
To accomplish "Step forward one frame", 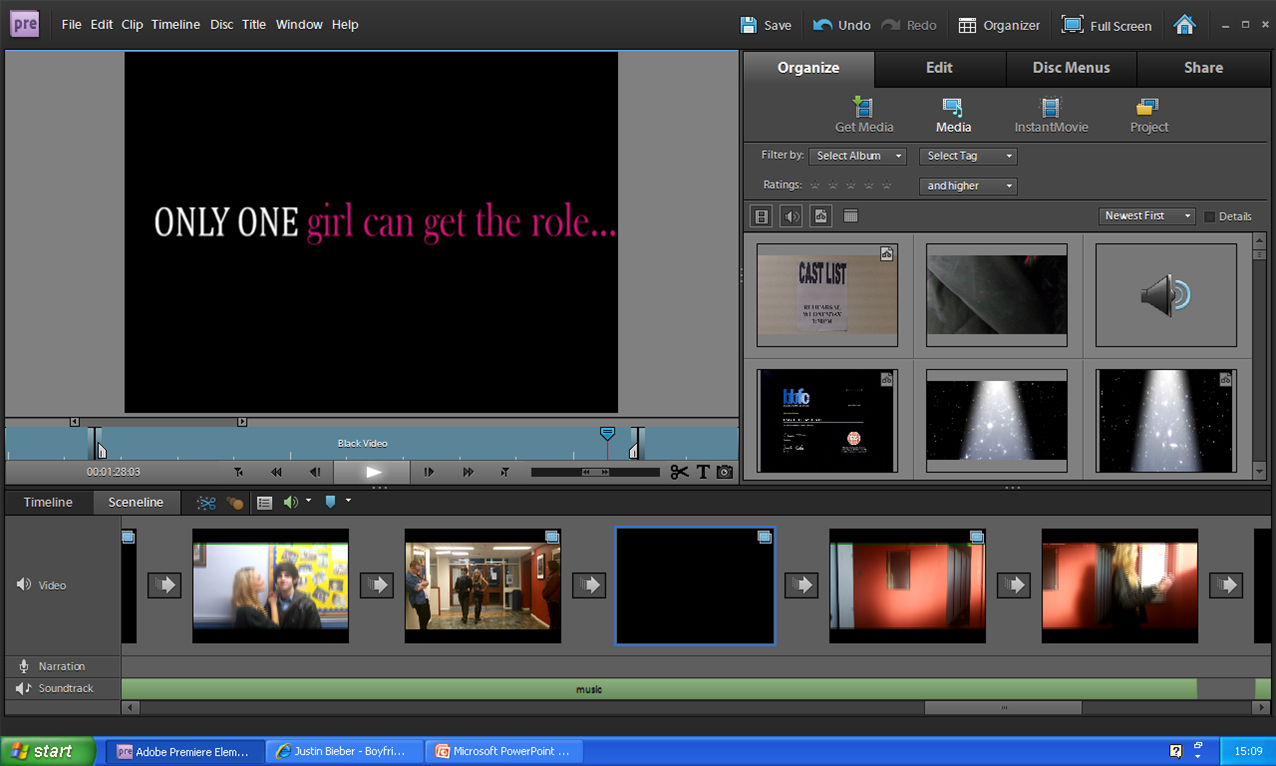I will (x=429, y=472).
